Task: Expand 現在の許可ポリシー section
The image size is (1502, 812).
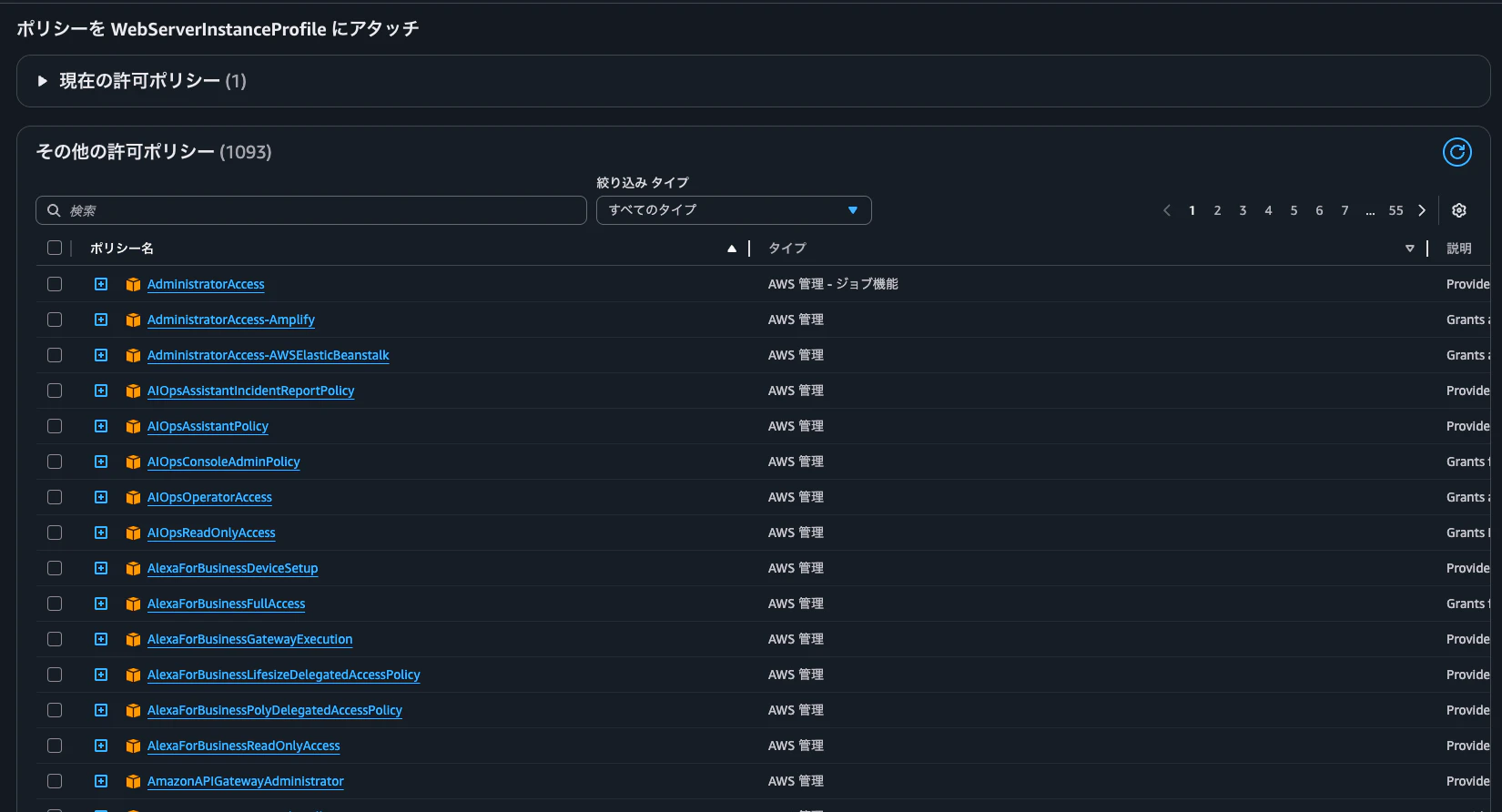Action: (42, 81)
